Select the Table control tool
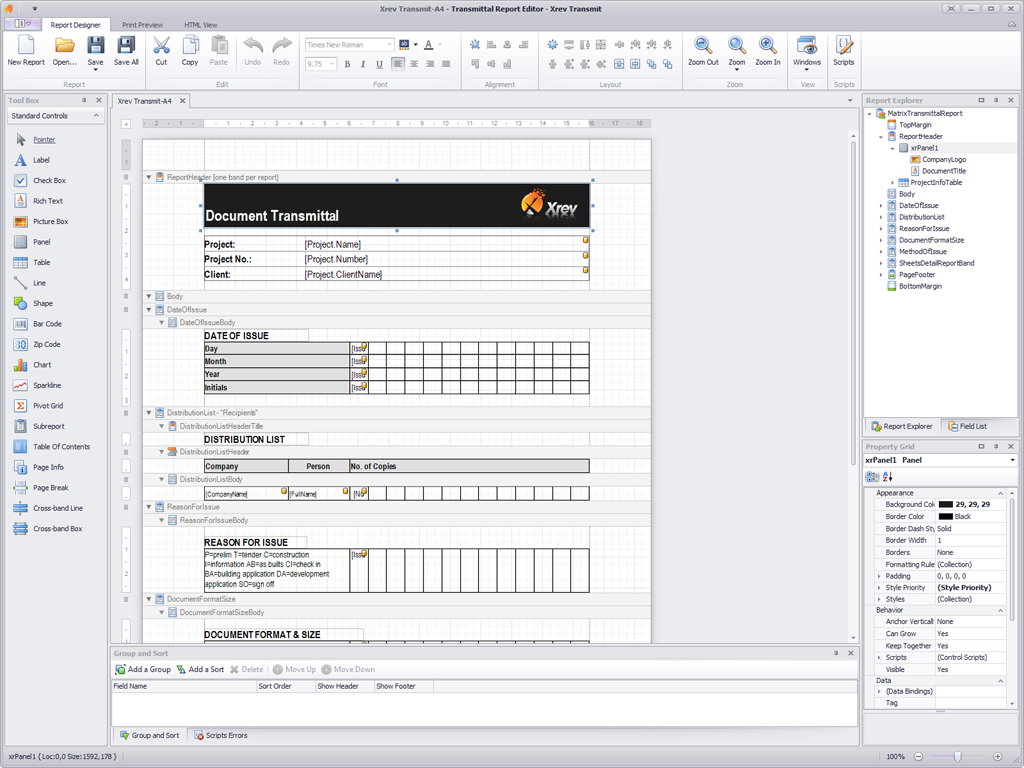Viewport: 1024px width, 768px height. coord(42,263)
